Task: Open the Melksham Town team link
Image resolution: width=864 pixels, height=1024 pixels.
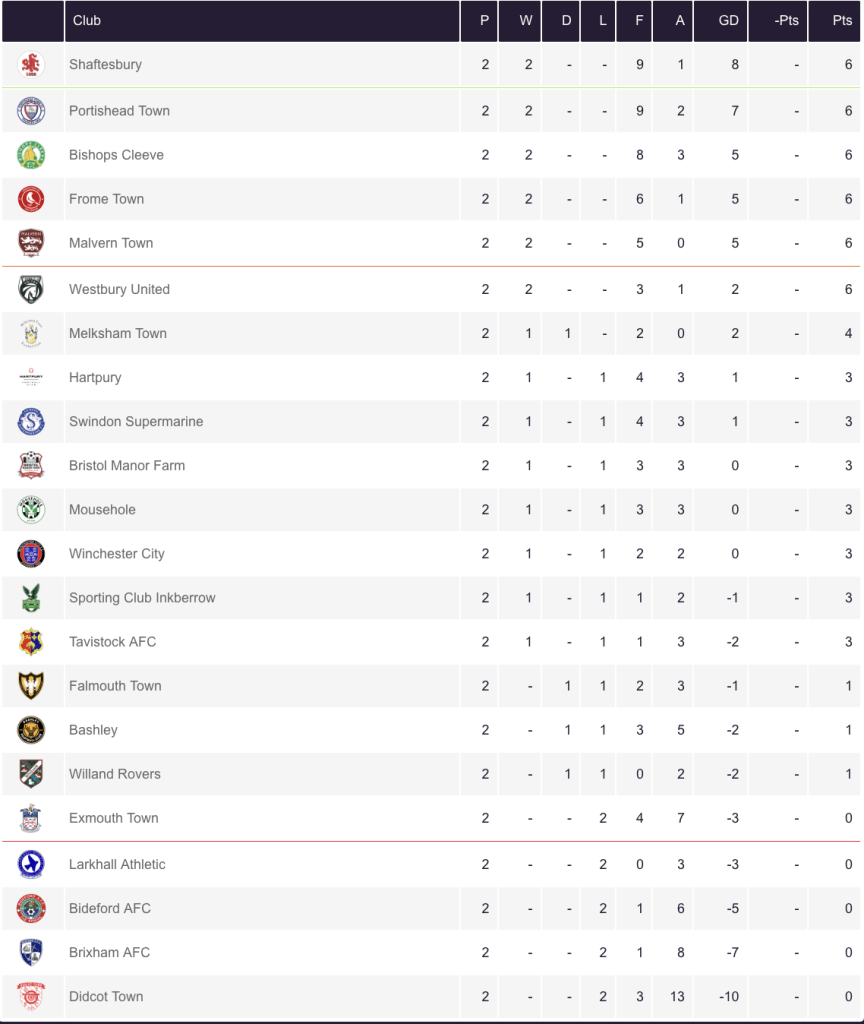Action: (118, 333)
